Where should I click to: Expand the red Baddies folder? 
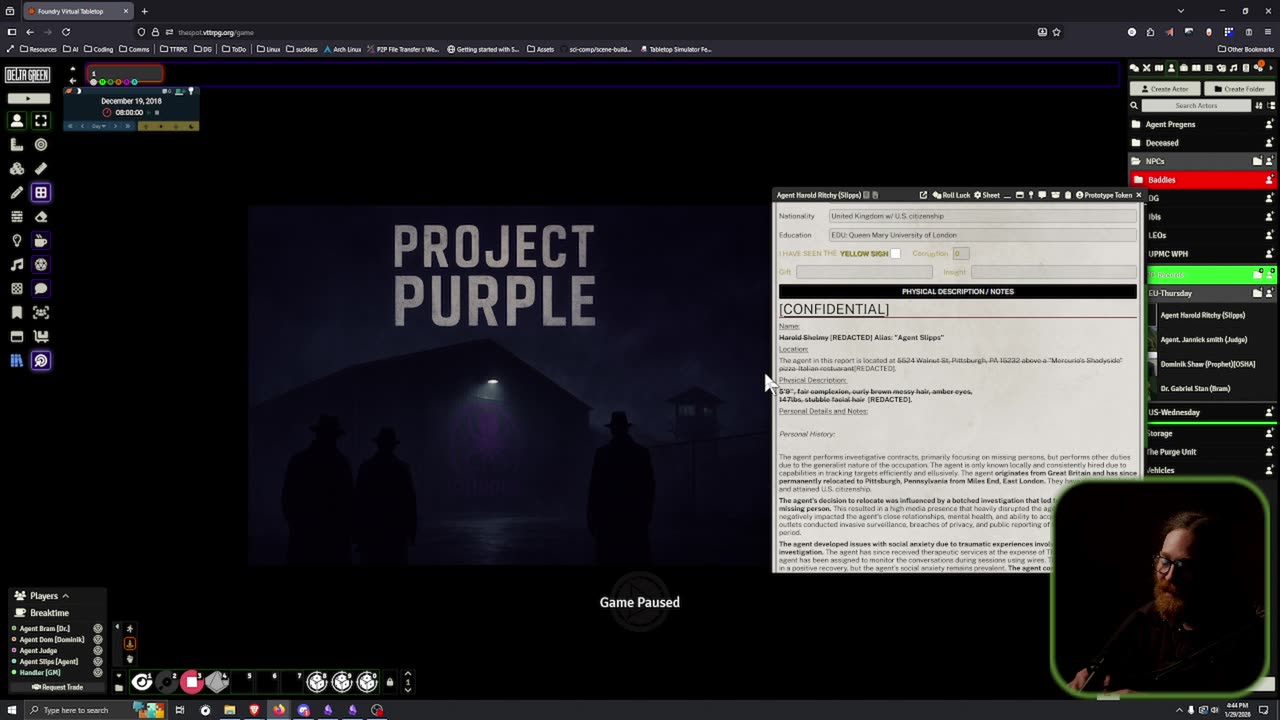[x=1203, y=180]
